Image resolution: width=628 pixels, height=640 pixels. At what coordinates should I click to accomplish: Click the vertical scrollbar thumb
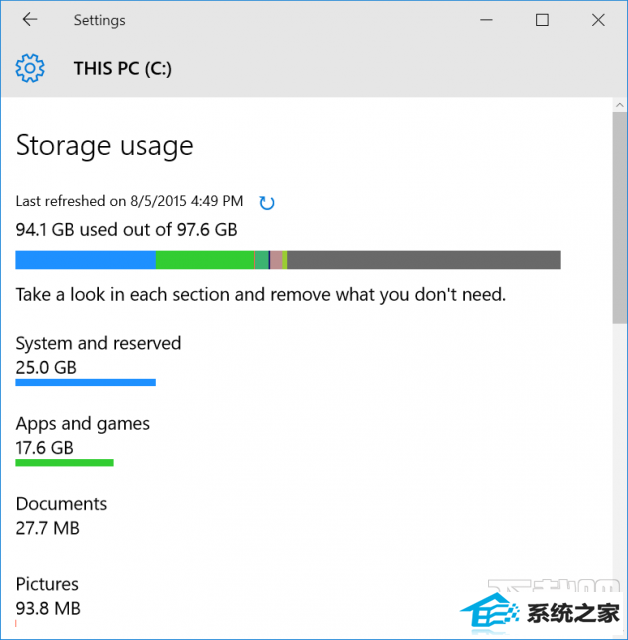point(620,218)
